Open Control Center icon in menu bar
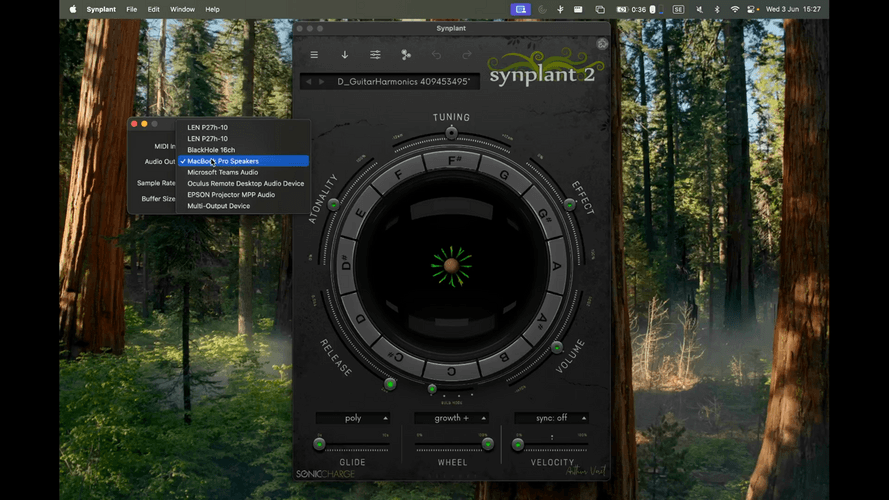Image resolution: width=889 pixels, height=500 pixels. tap(752, 9)
